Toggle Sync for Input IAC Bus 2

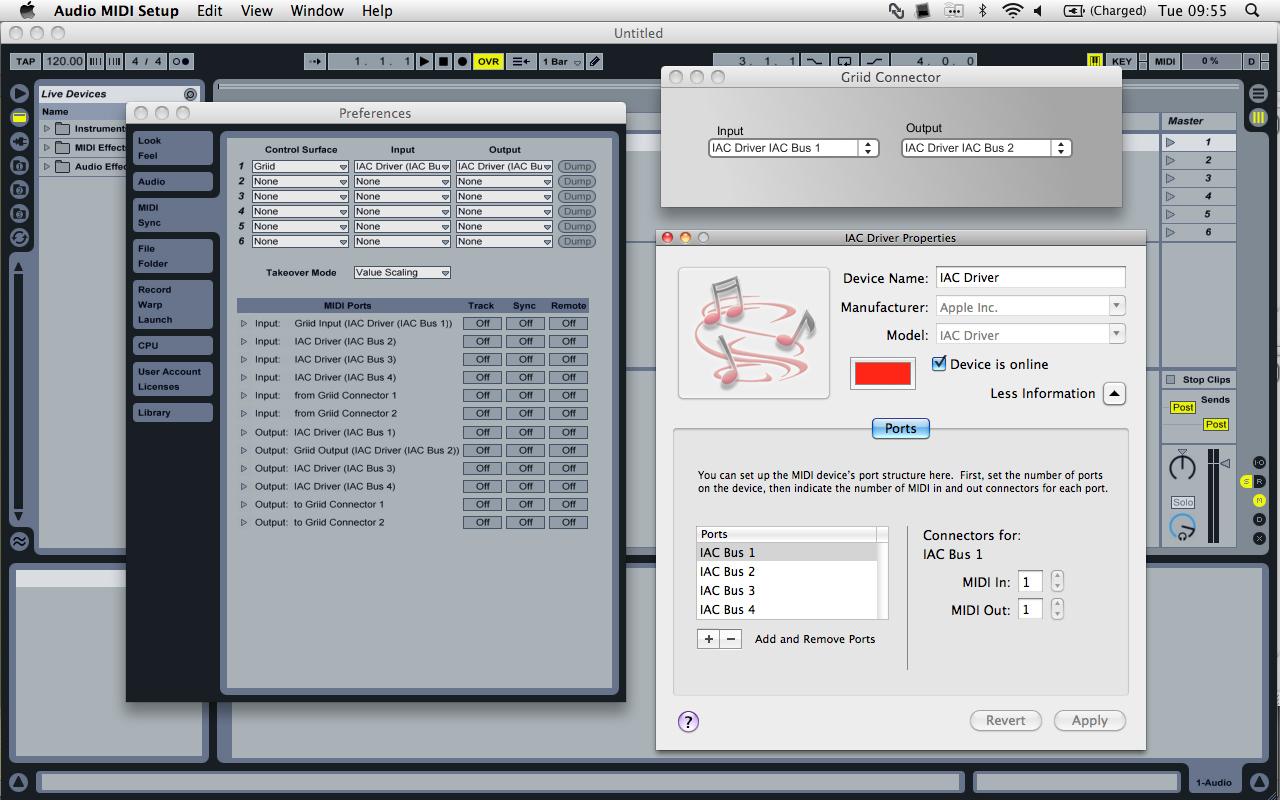525,342
